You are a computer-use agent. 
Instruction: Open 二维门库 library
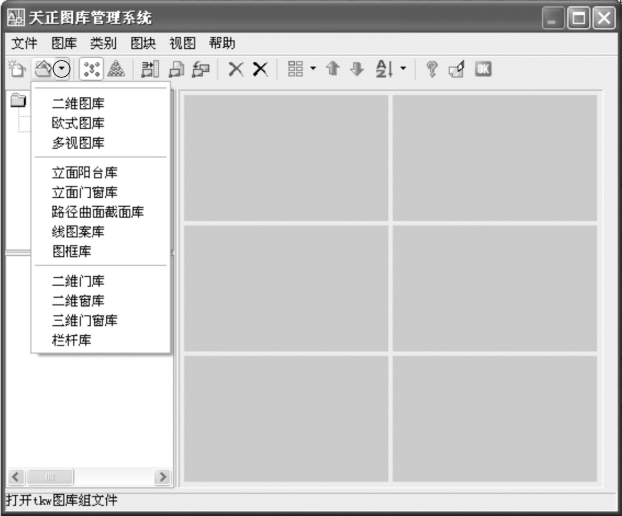coord(101,281)
